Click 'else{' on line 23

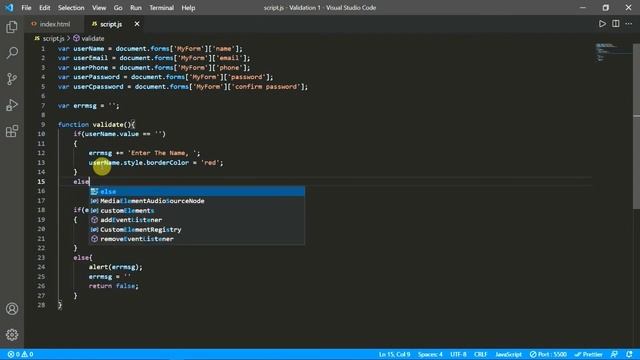click(x=83, y=258)
